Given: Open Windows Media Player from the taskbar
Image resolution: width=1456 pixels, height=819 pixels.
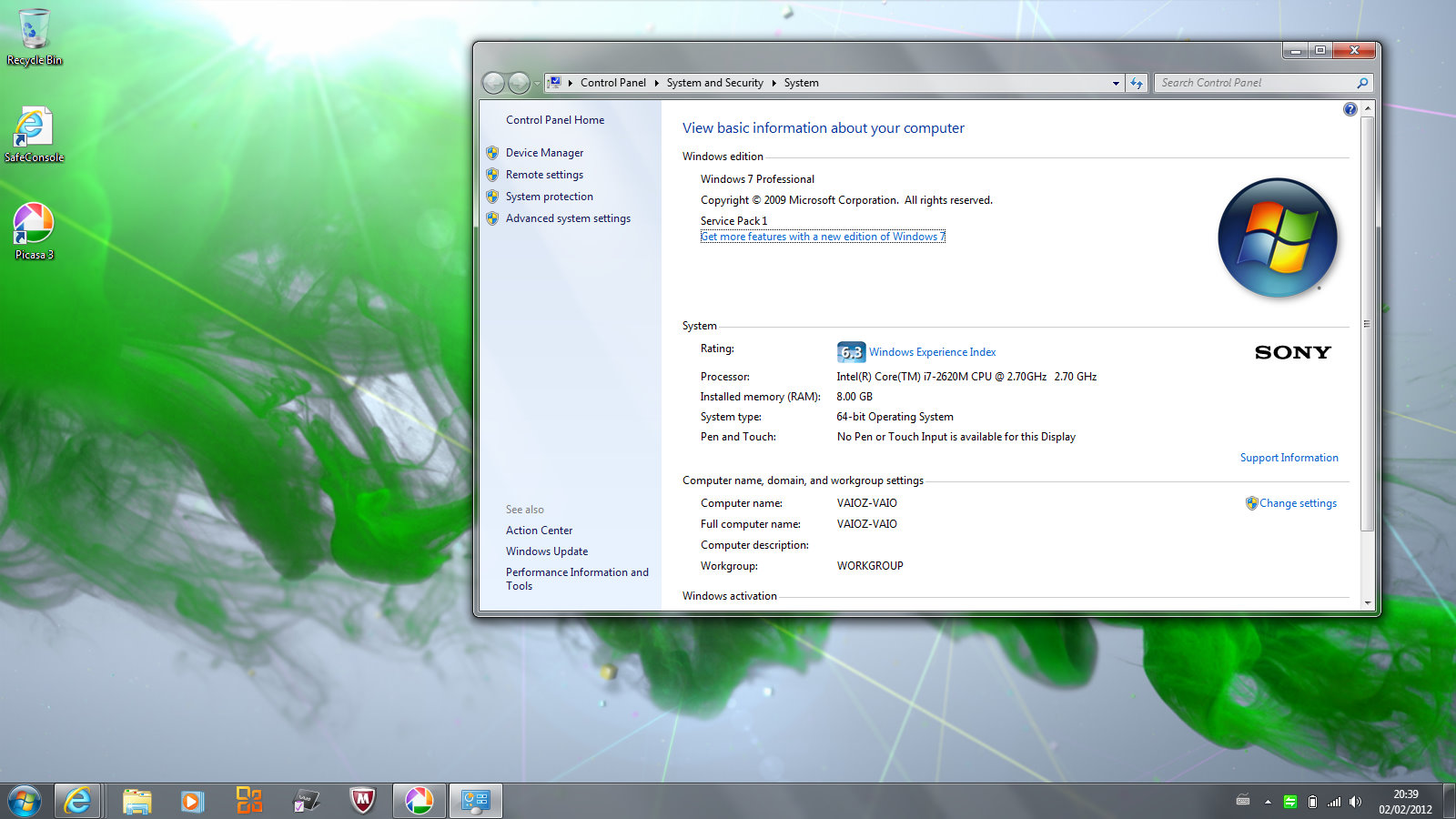Looking at the screenshot, I should (x=192, y=801).
